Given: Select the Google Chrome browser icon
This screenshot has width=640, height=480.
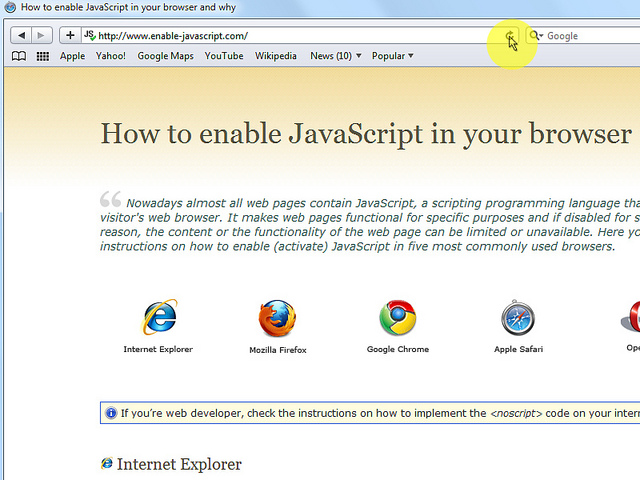Looking at the screenshot, I should click(x=397, y=319).
